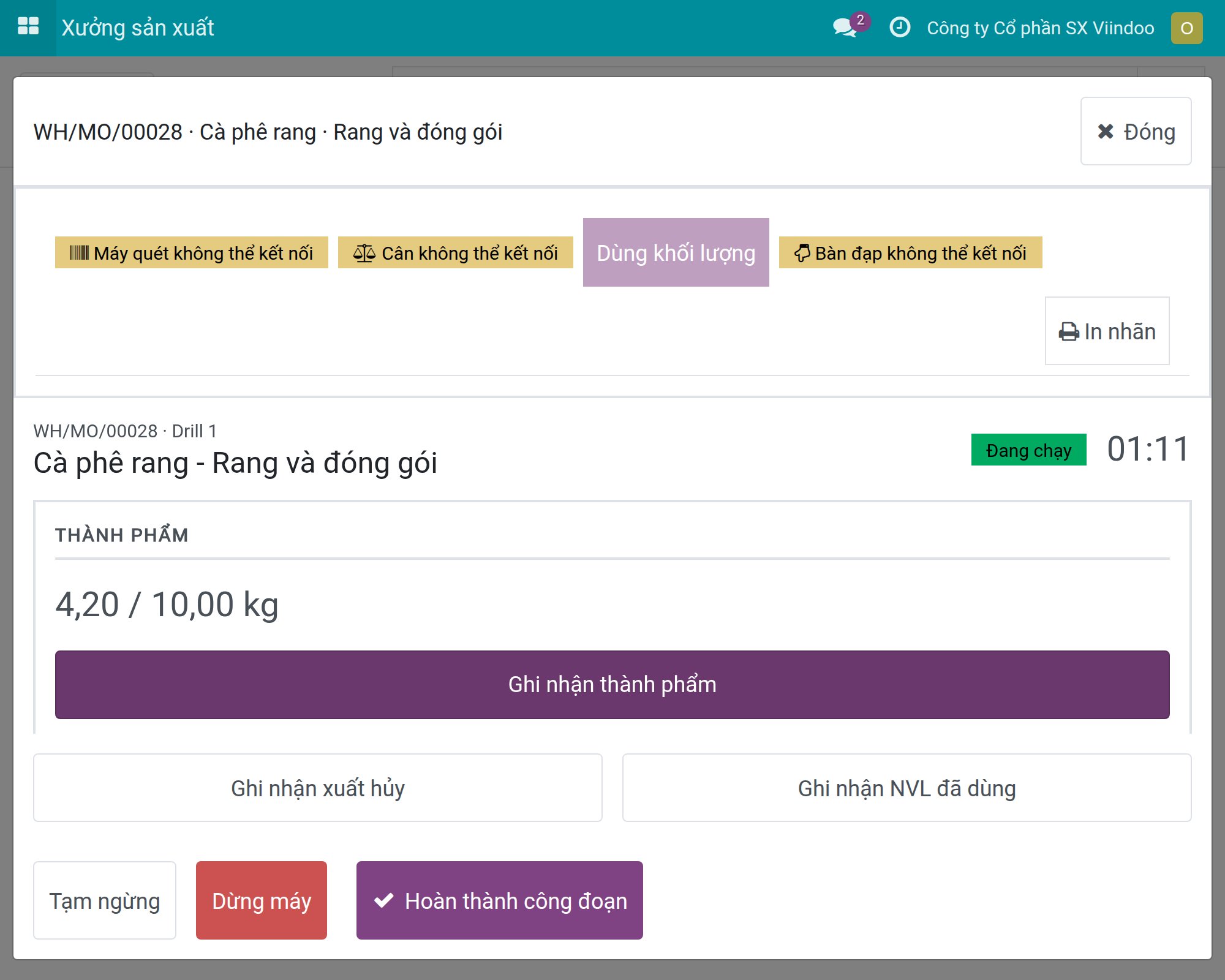Click the Dùng khối lượng button

[x=676, y=252]
